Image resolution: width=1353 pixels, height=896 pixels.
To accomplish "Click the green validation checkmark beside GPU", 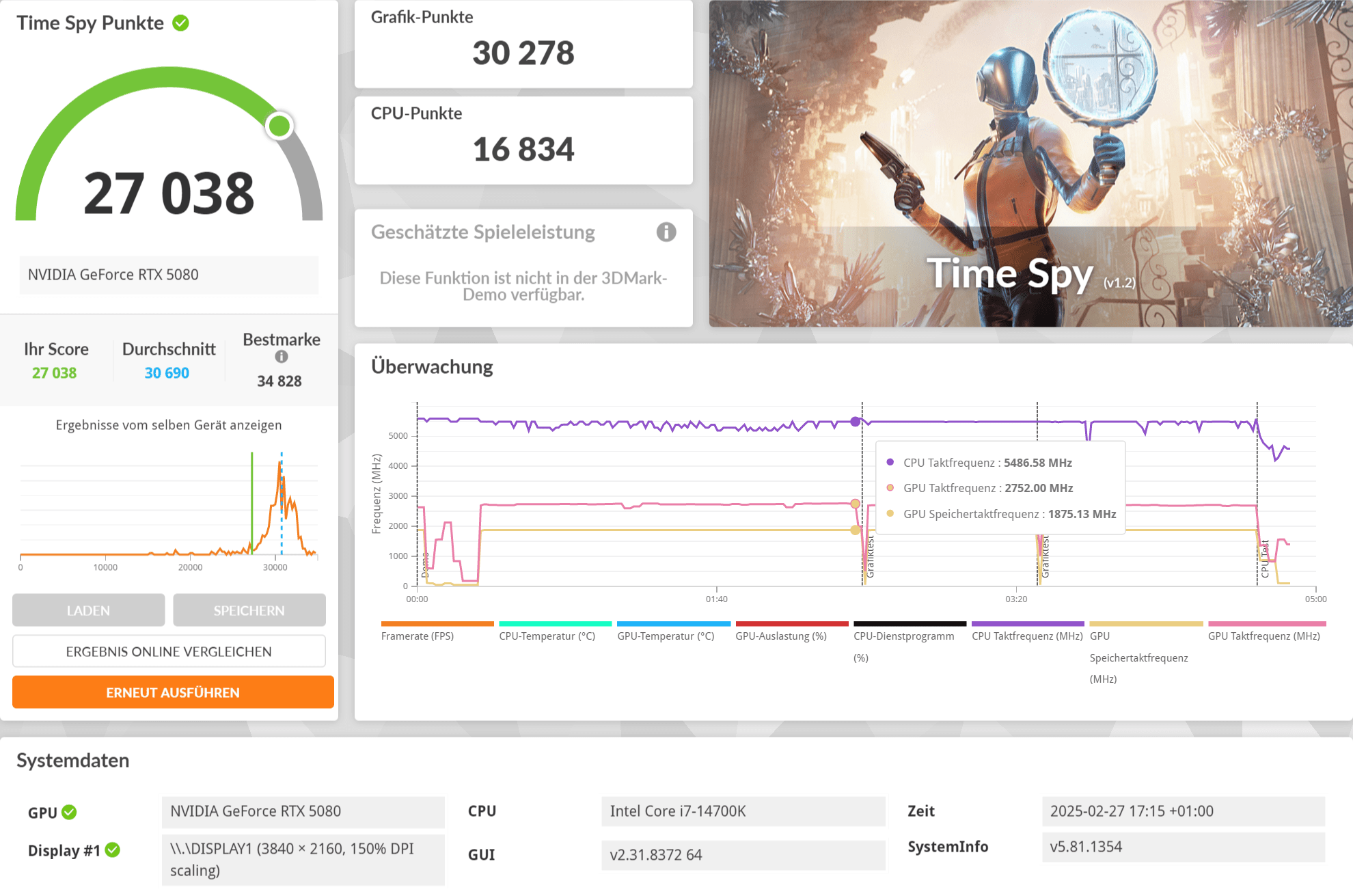I will 69,812.
